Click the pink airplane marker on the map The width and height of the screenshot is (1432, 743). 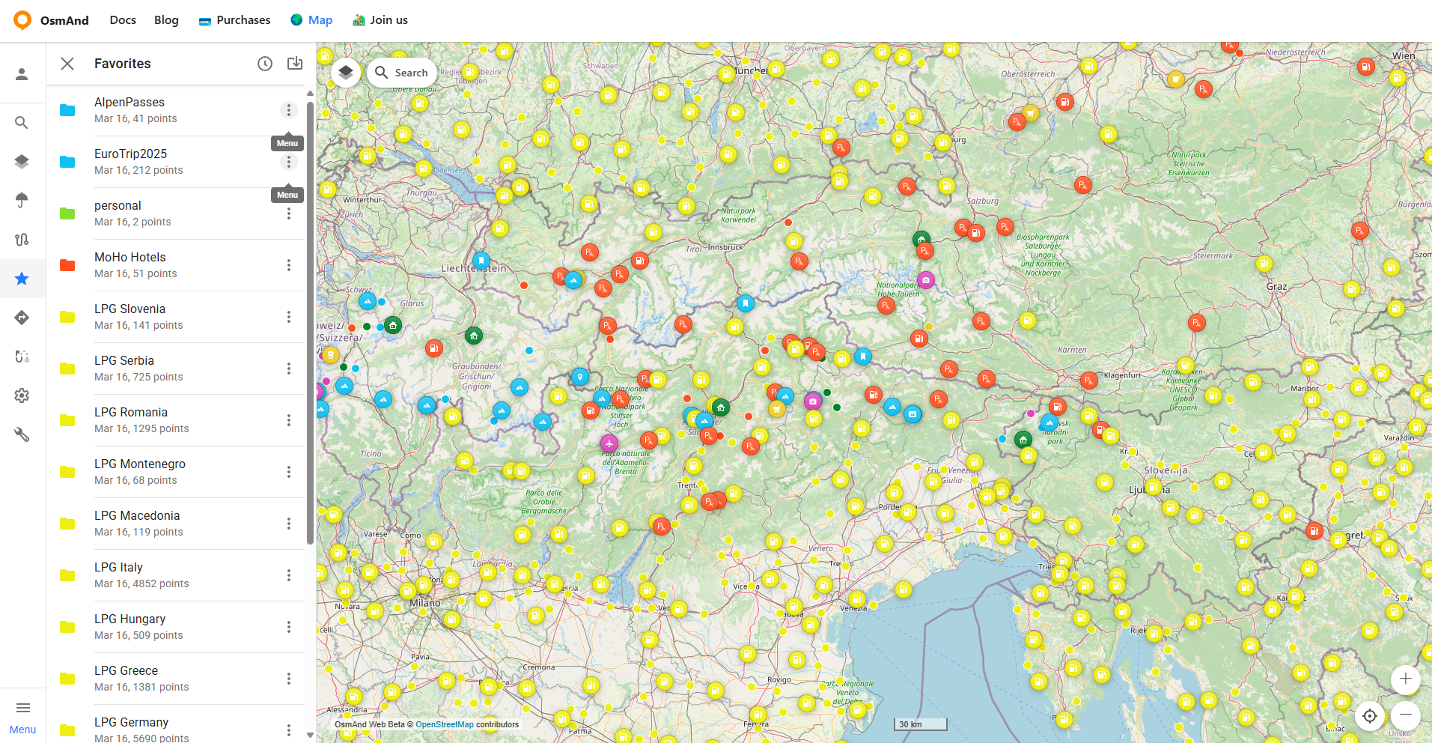coord(609,443)
